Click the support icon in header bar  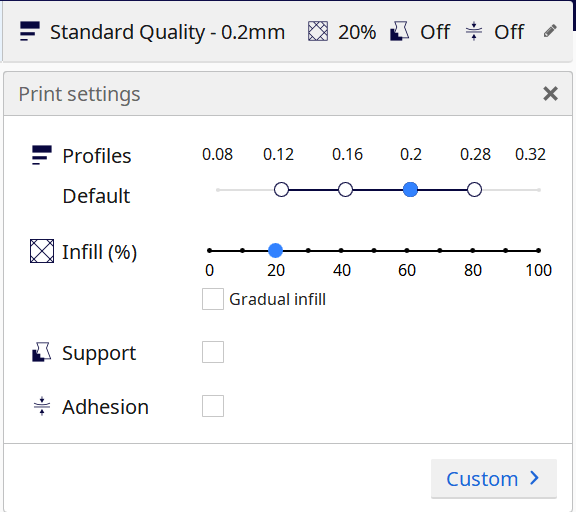pos(400,31)
